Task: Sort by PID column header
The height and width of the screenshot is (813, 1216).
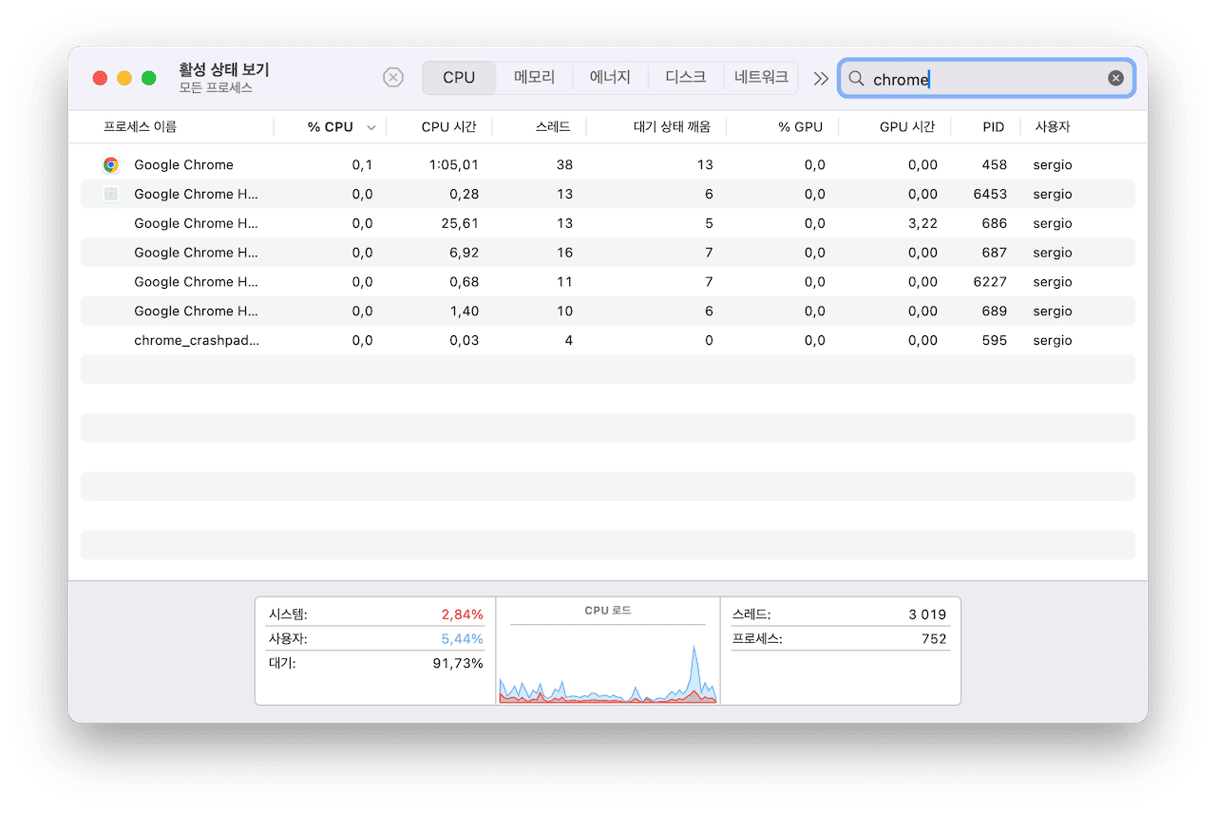Action: click(x=993, y=127)
